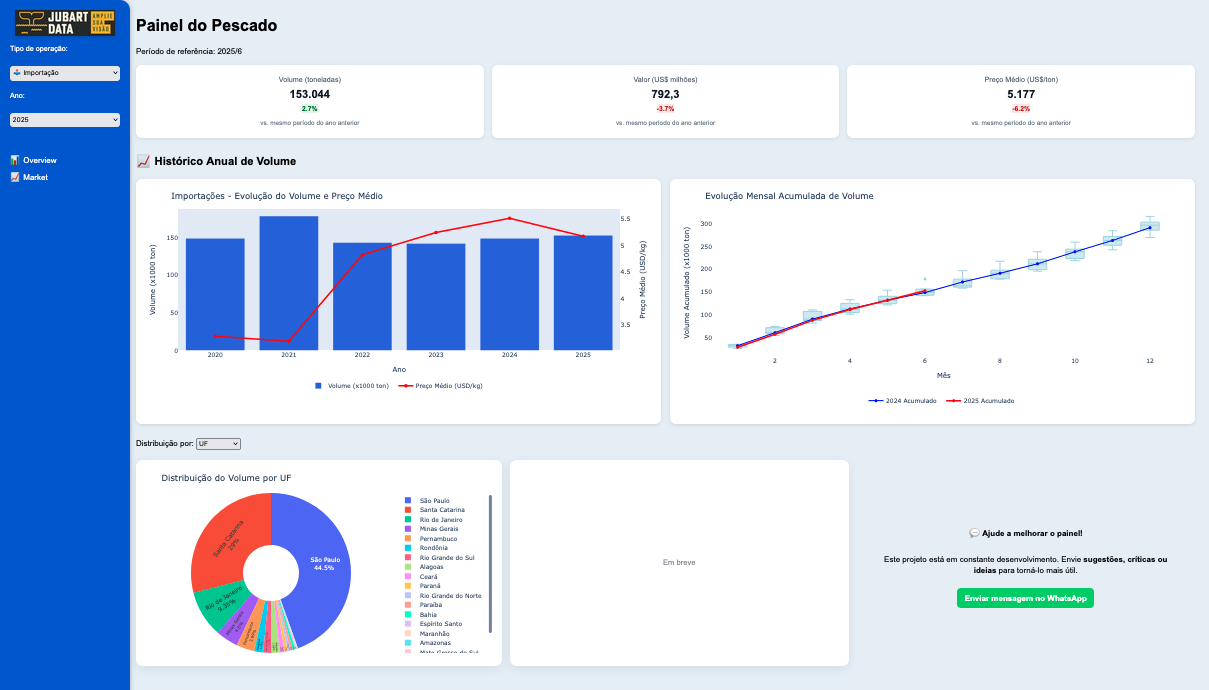Go to the Overview page
Viewport: 1209px width, 690px height.
[x=40, y=160]
